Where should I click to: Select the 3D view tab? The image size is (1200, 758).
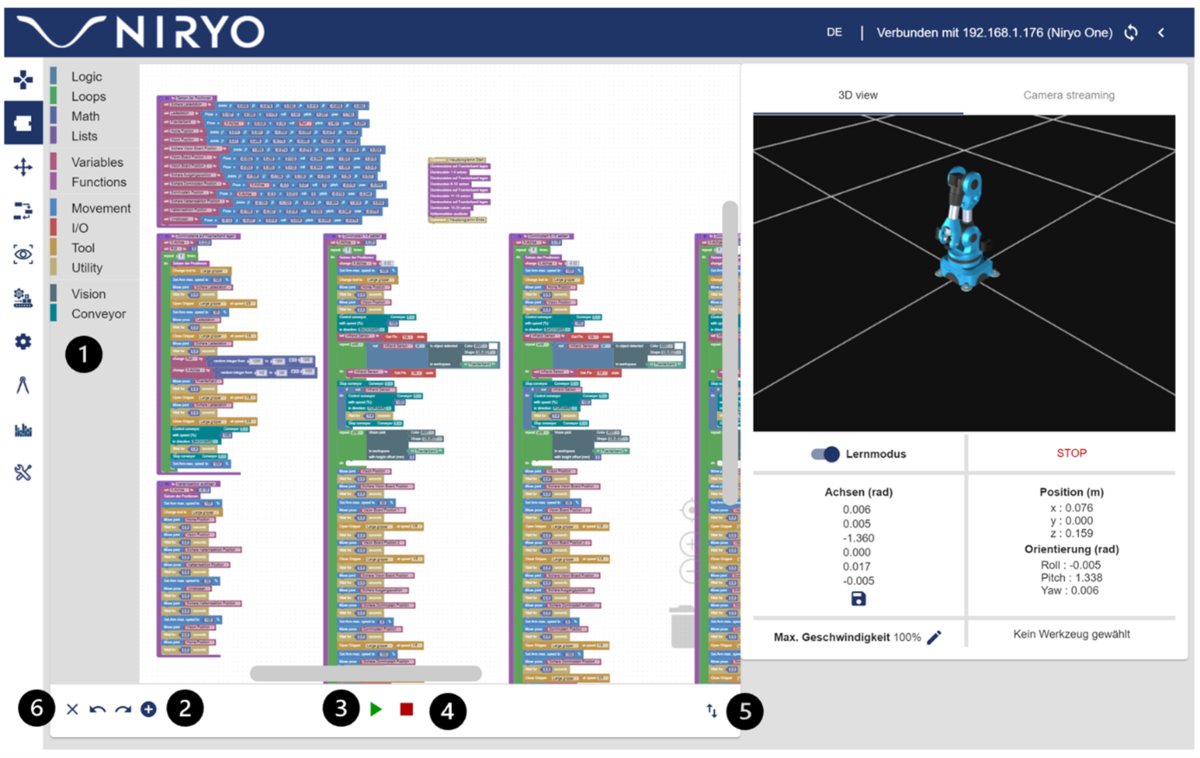(x=858, y=95)
